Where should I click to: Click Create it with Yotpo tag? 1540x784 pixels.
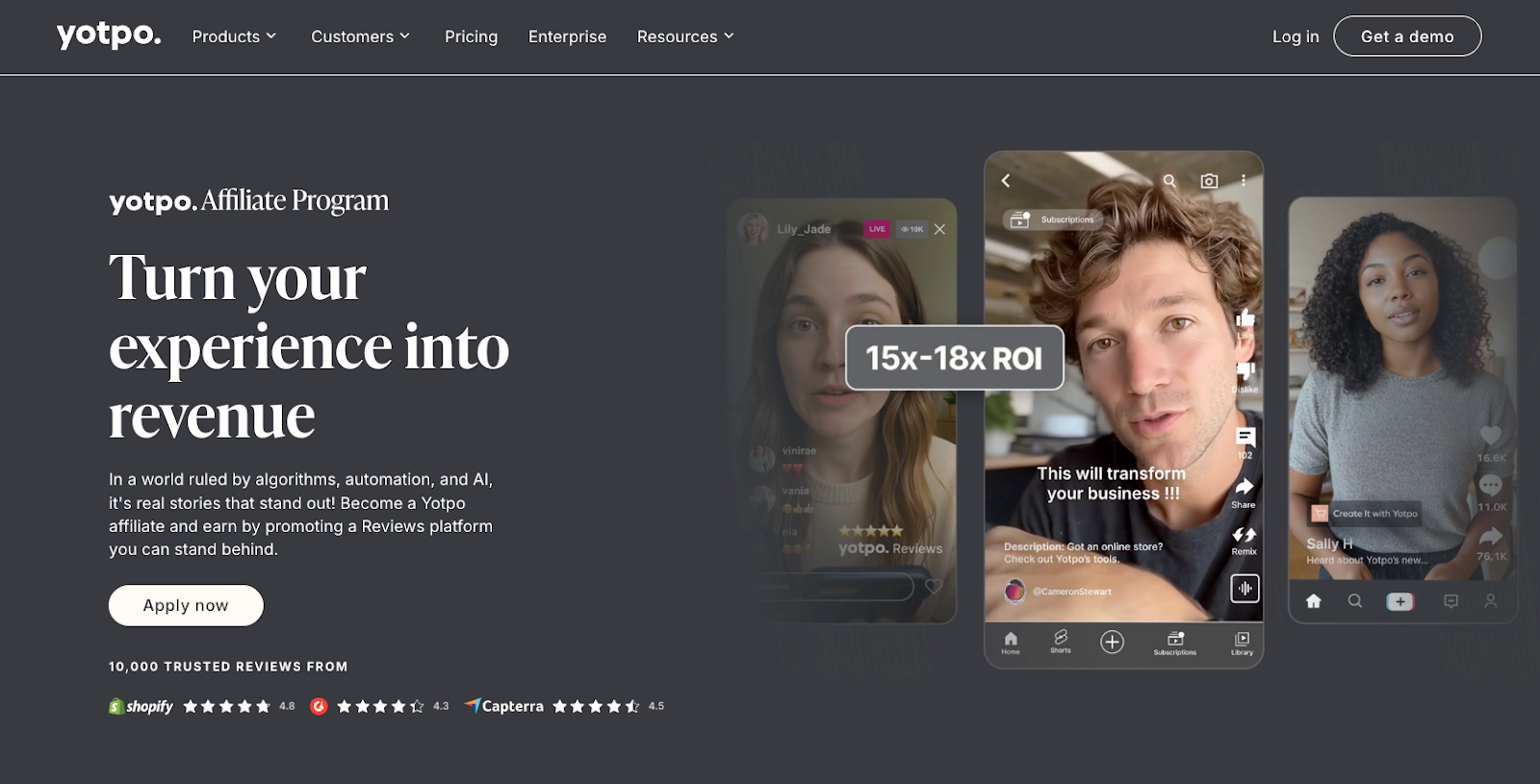click(x=1366, y=514)
